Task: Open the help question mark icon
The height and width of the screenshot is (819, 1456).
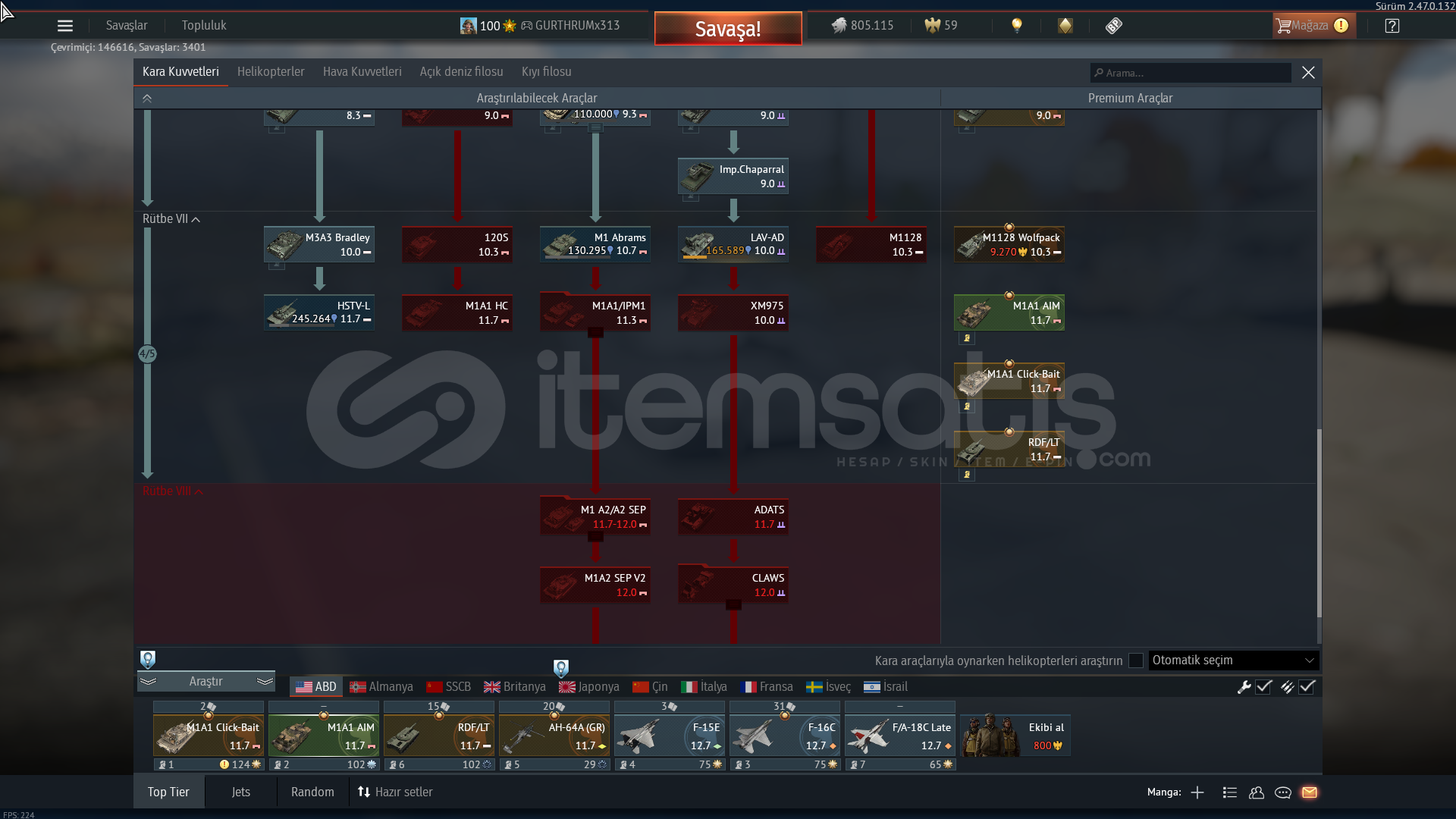Action: (x=1392, y=26)
